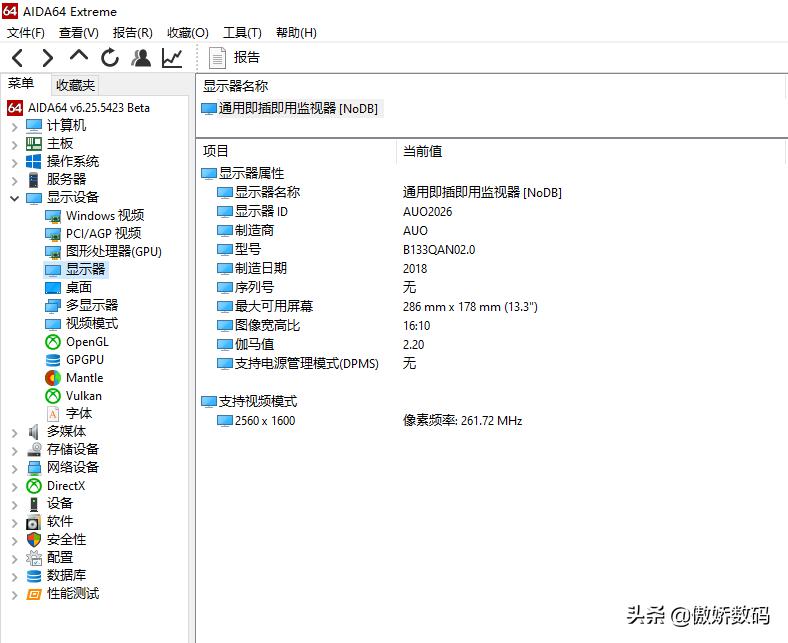Open the user/remote icon in the toolbar
The height and width of the screenshot is (643, 788).
[141, 58]
